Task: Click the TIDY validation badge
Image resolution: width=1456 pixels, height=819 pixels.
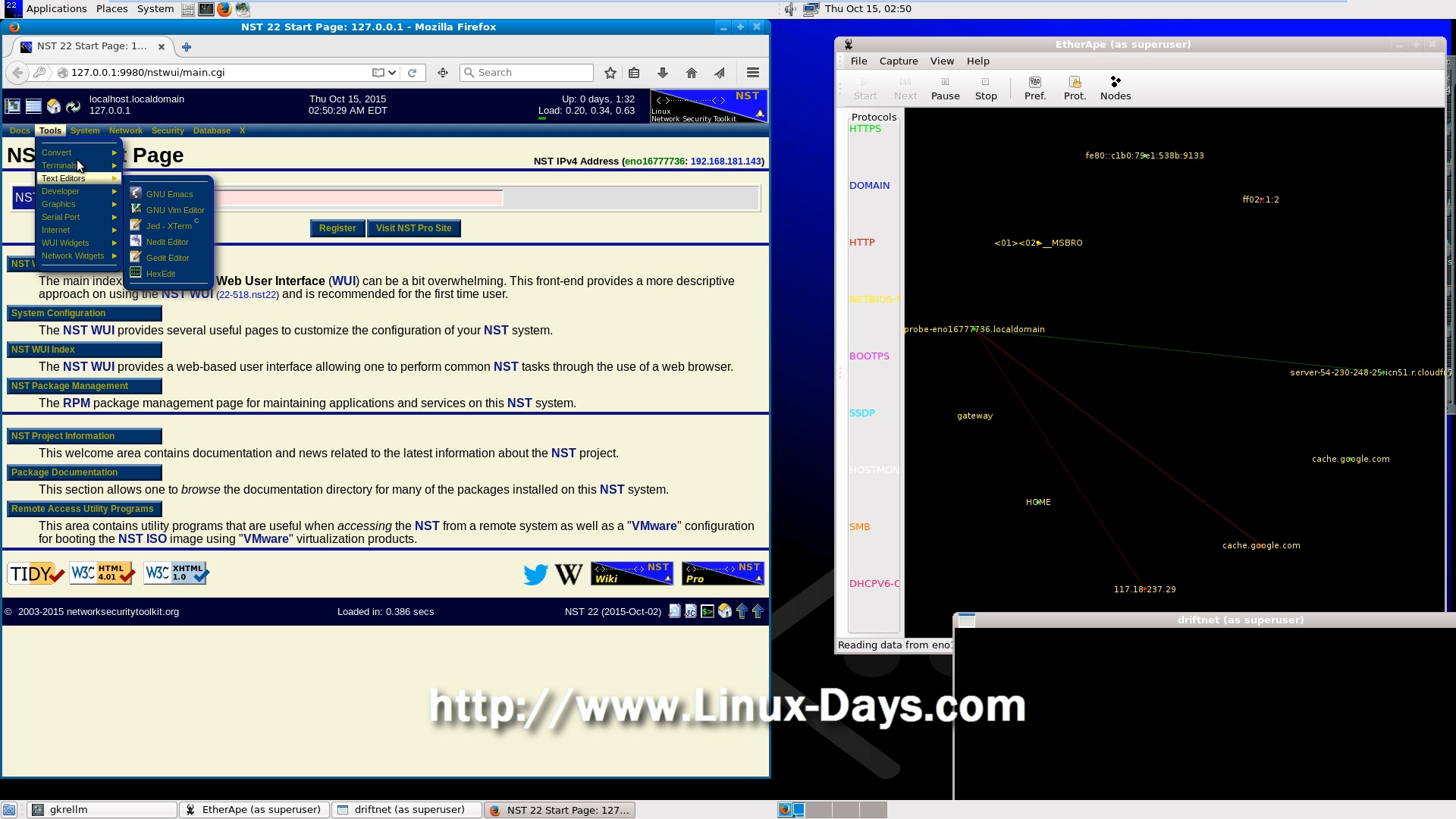Action: point(36,573)
